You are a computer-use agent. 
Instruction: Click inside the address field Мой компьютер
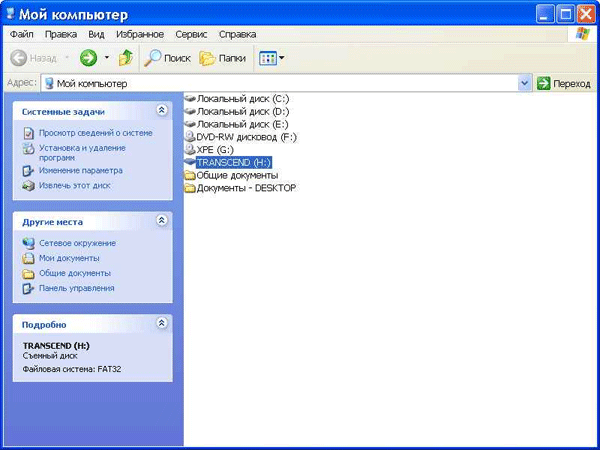tap(280, 84)
